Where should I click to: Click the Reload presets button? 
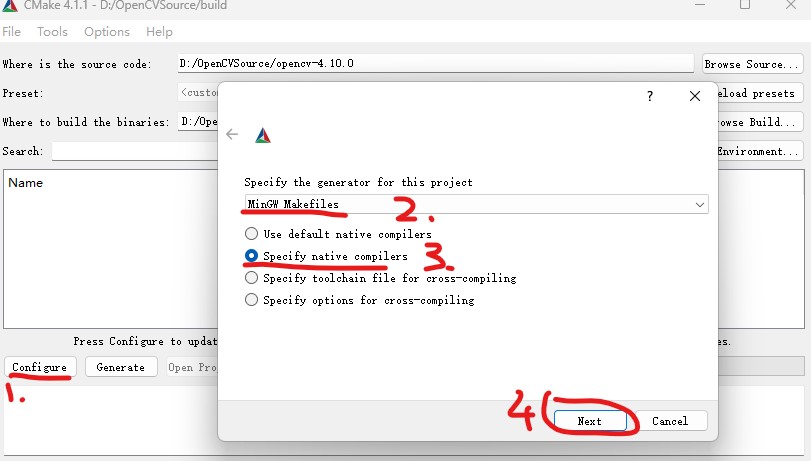pos(760,93)
